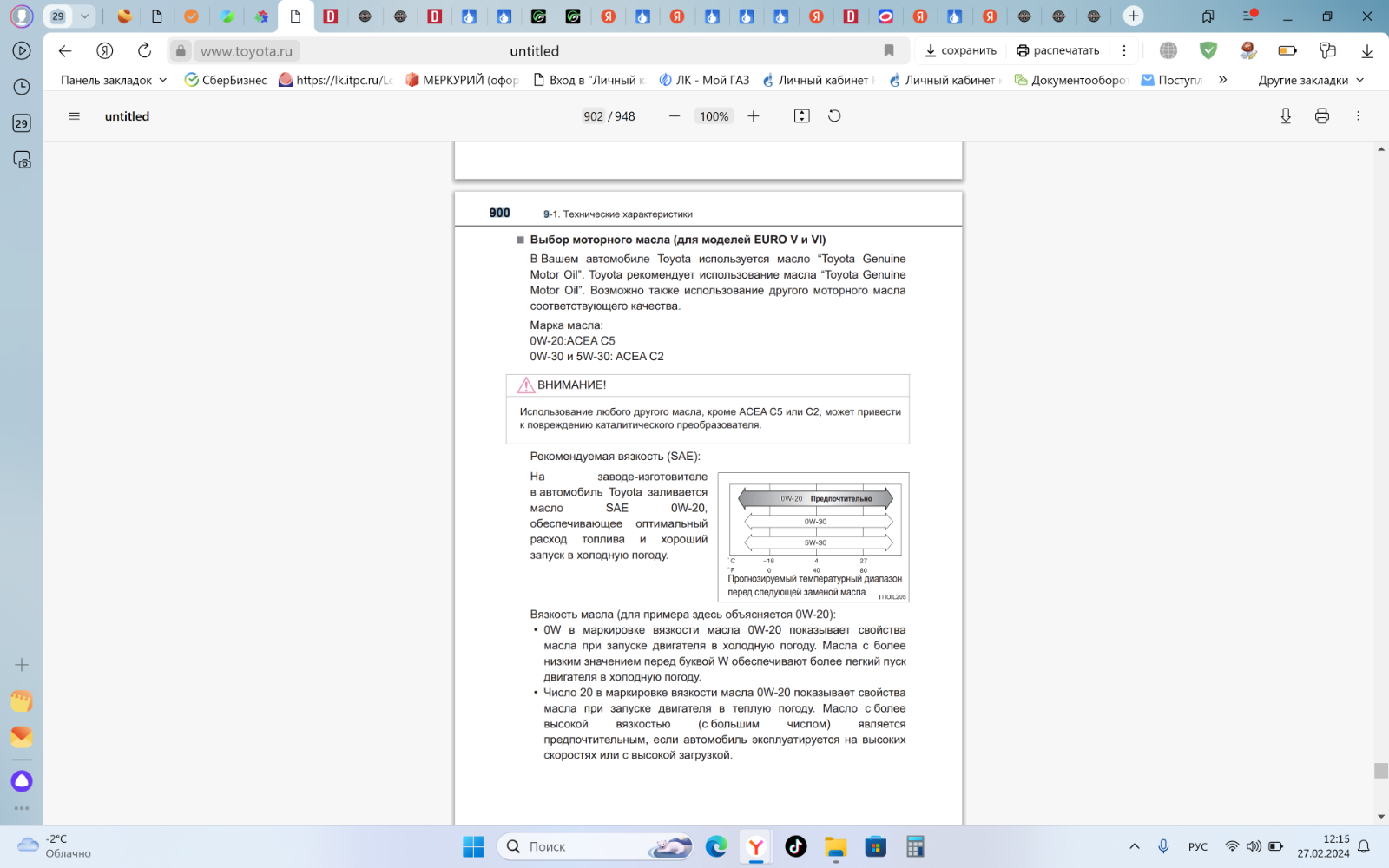The width and height of the screenshot is (1389, 868).
Task: Click the сохранить (save) button
Action: [x=960, y=50]
